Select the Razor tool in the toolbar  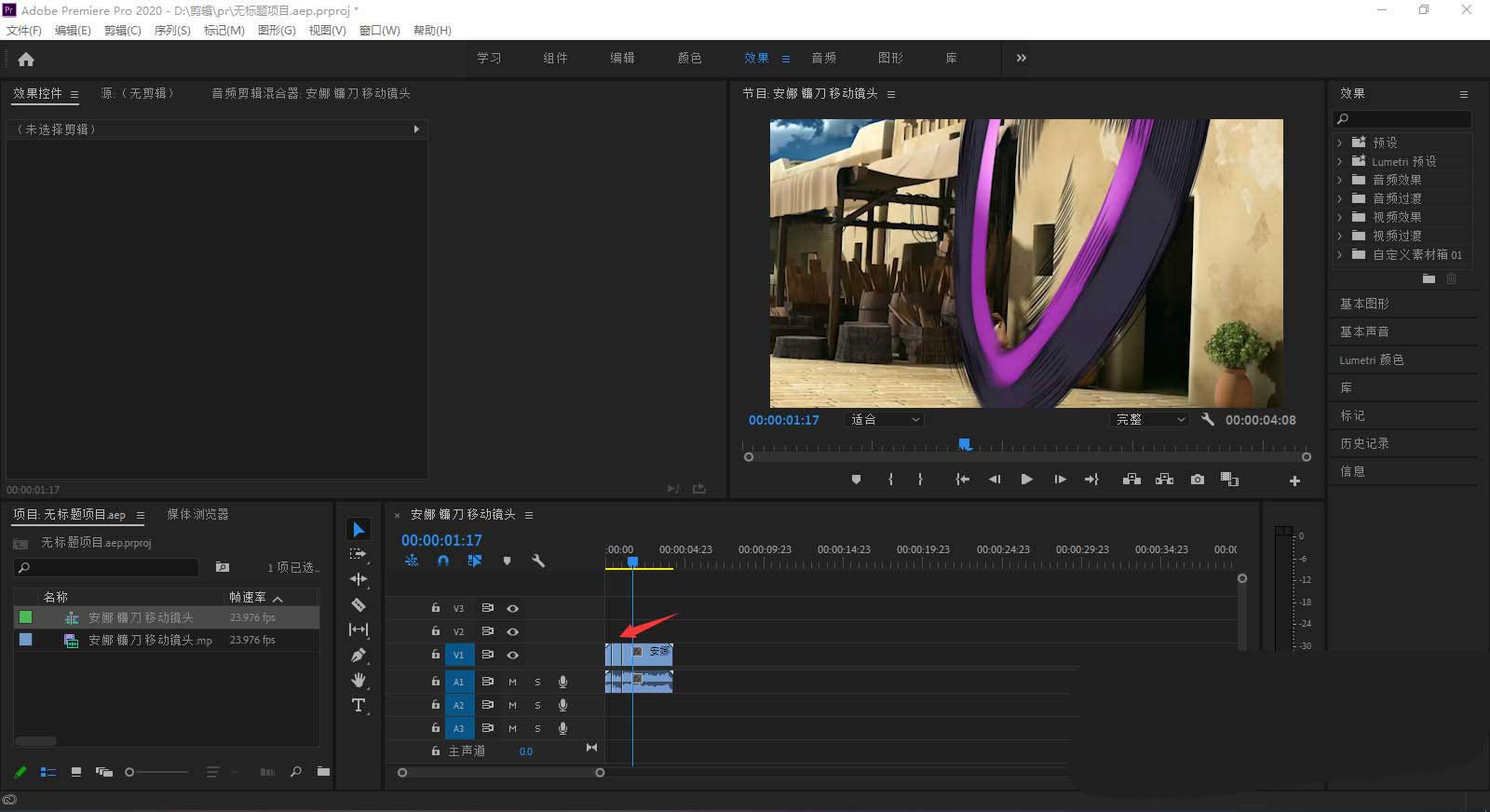pyautogui.click(x=359, y=604)
